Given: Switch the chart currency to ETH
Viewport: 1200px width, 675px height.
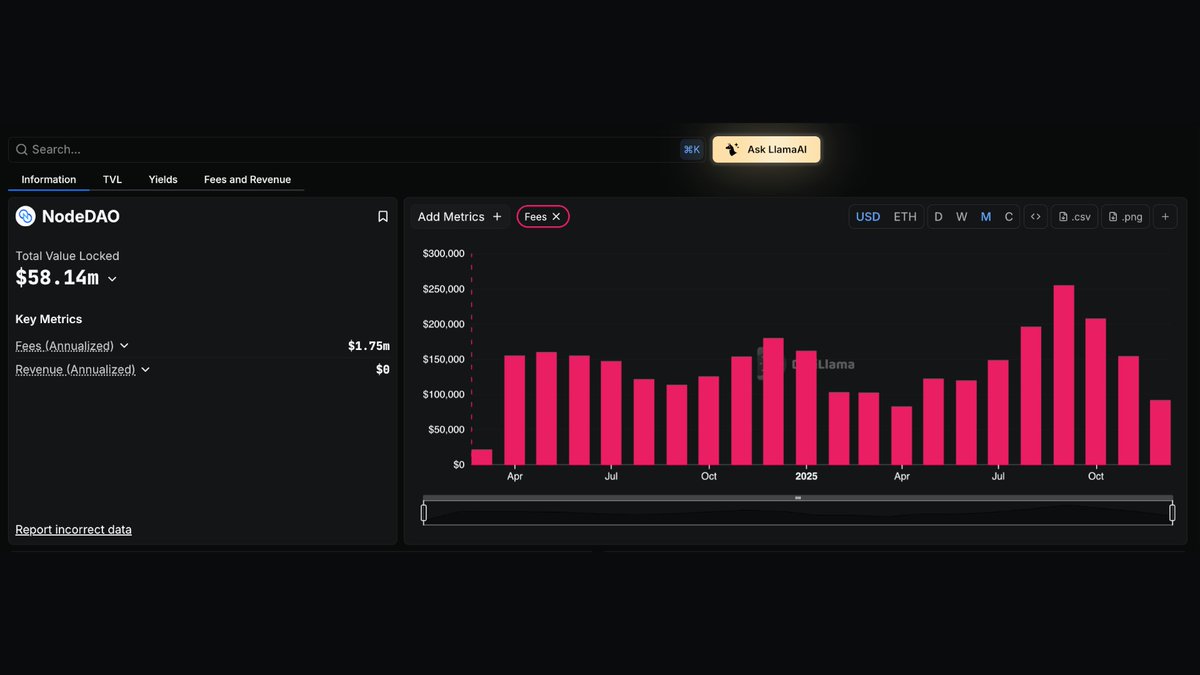Looking at the screenshot, I should 904,216.
